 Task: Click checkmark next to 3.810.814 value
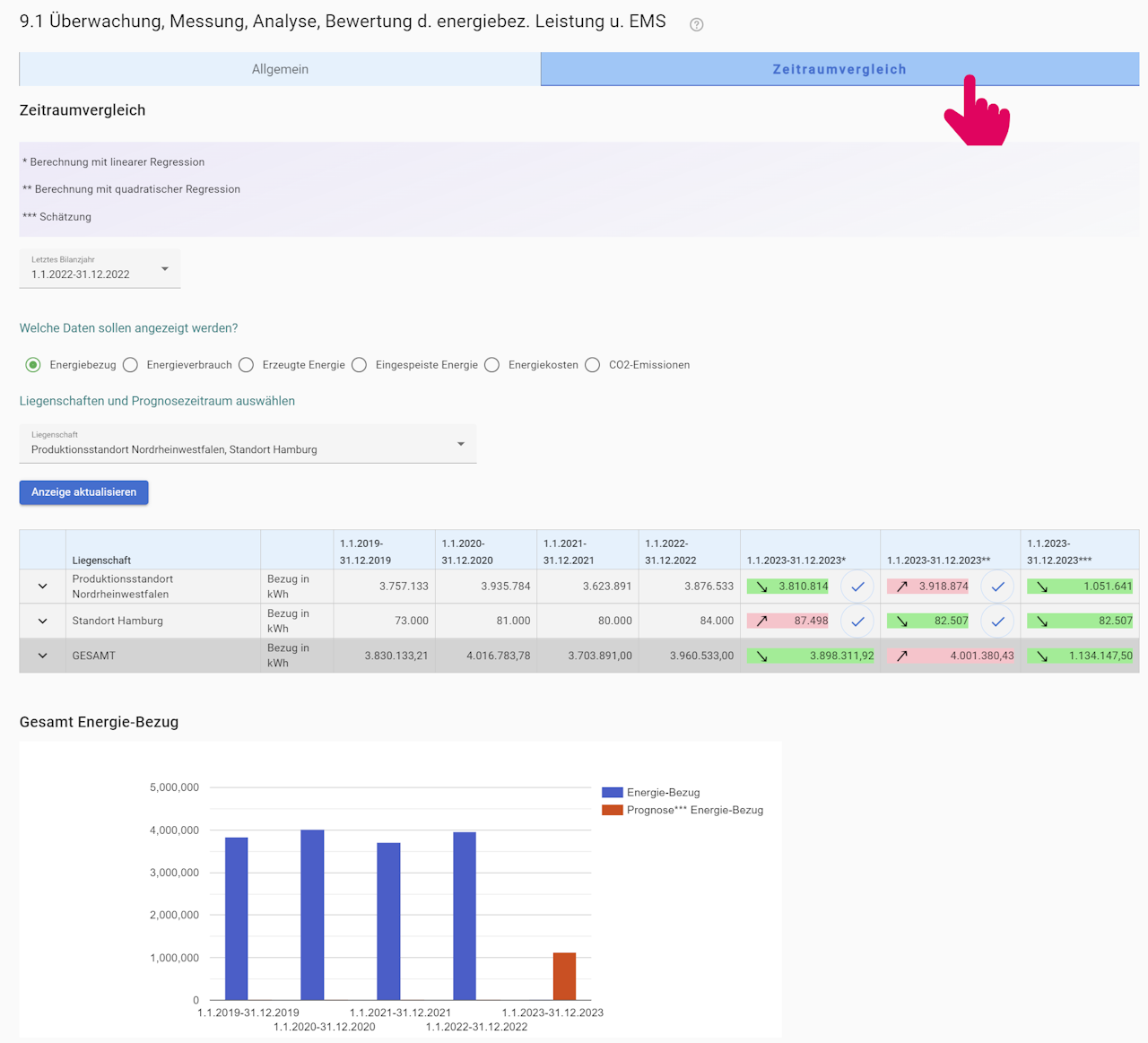tap(857, 587)
